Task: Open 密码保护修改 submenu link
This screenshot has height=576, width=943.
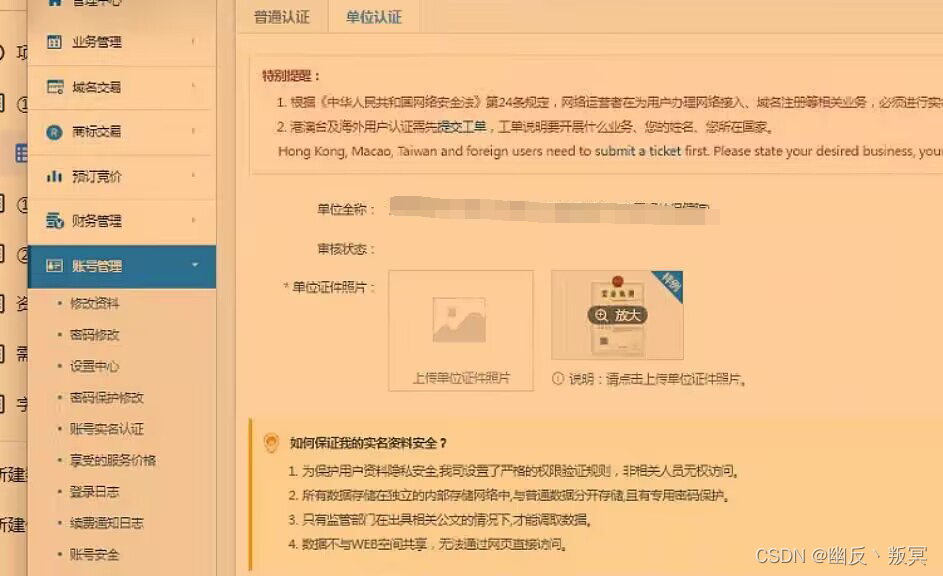Action: (x=106, y=397)
